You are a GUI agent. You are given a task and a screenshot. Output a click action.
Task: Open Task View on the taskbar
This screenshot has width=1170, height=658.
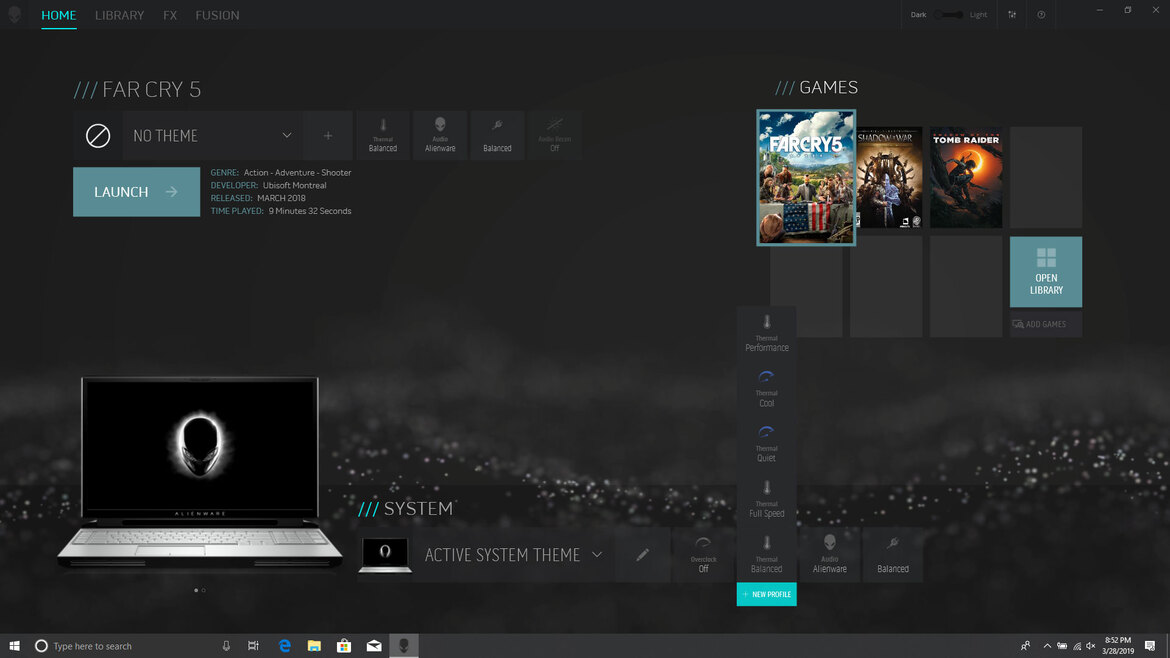tap(254, 646)
